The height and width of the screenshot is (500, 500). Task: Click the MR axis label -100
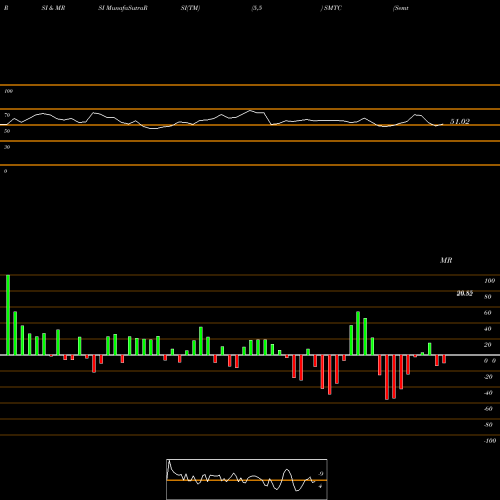pyautogui.click(x=490, y=441)
